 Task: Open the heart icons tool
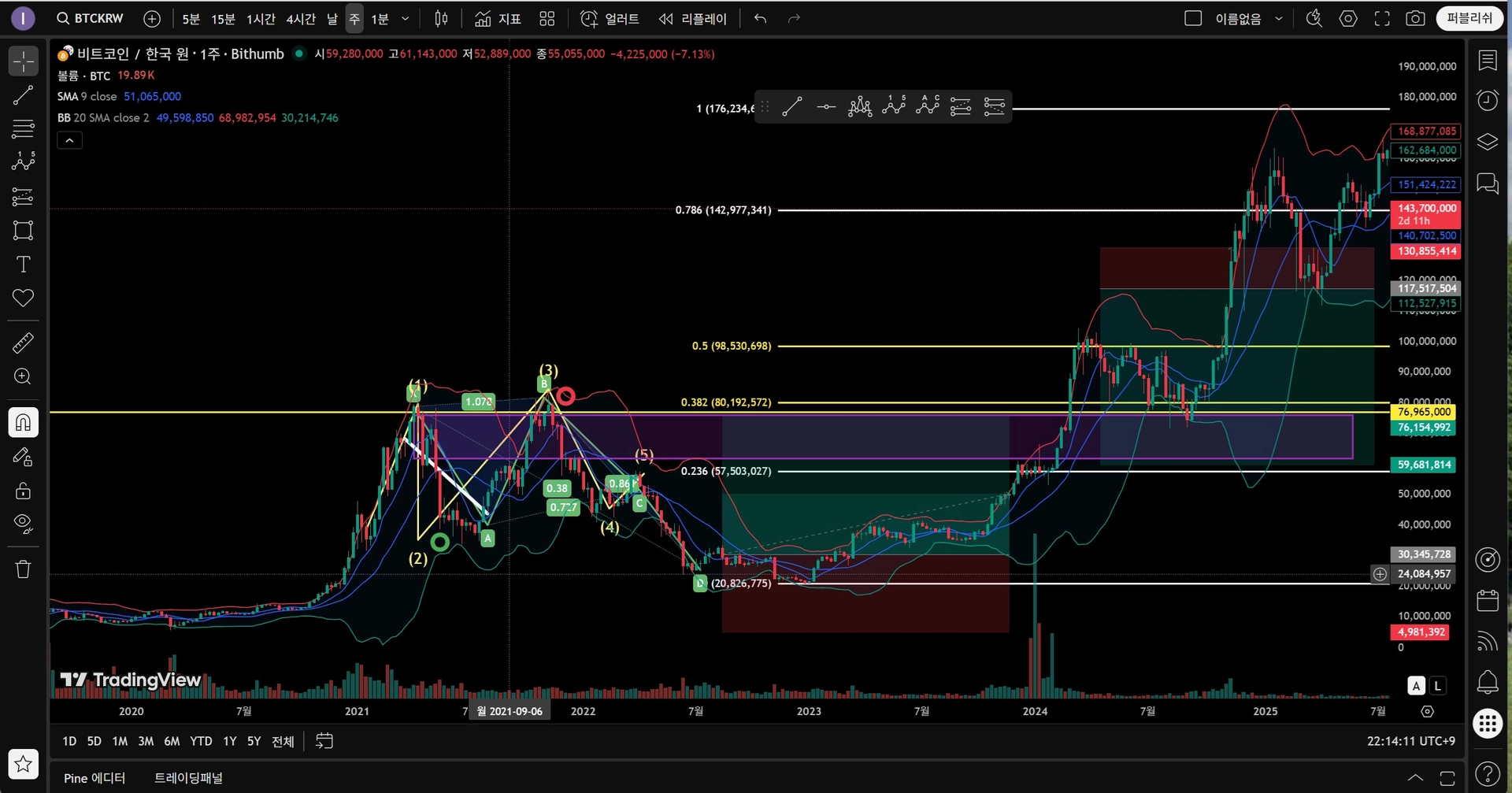[x=24, y=298]
